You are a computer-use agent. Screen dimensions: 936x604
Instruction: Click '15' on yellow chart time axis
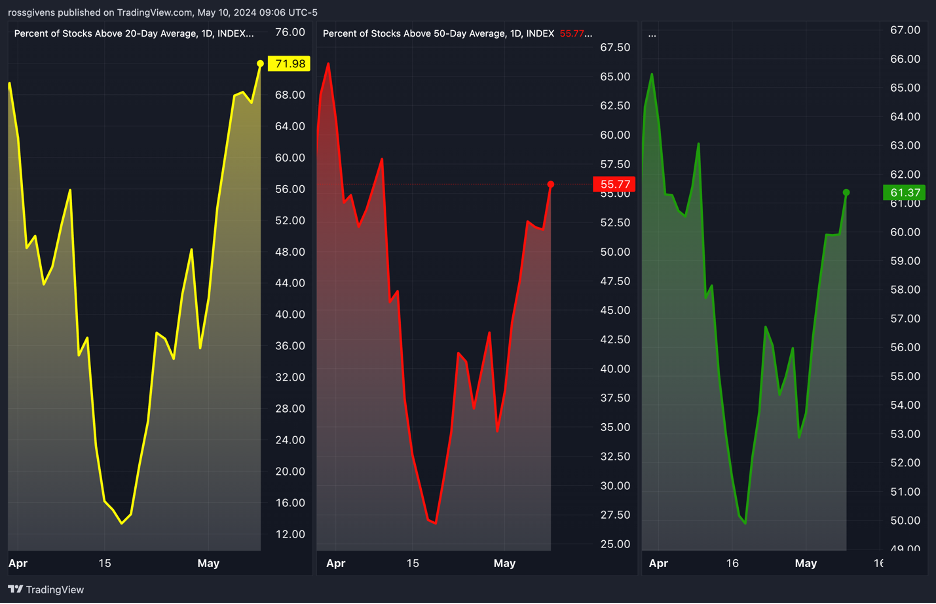(x=104, y=563)
